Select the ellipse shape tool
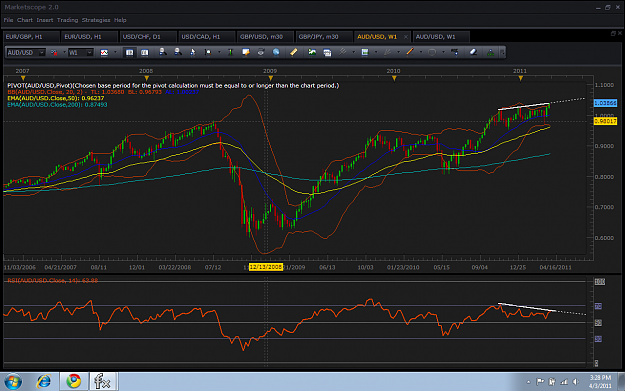The image size is (625, 391). (x=432, y=52)
